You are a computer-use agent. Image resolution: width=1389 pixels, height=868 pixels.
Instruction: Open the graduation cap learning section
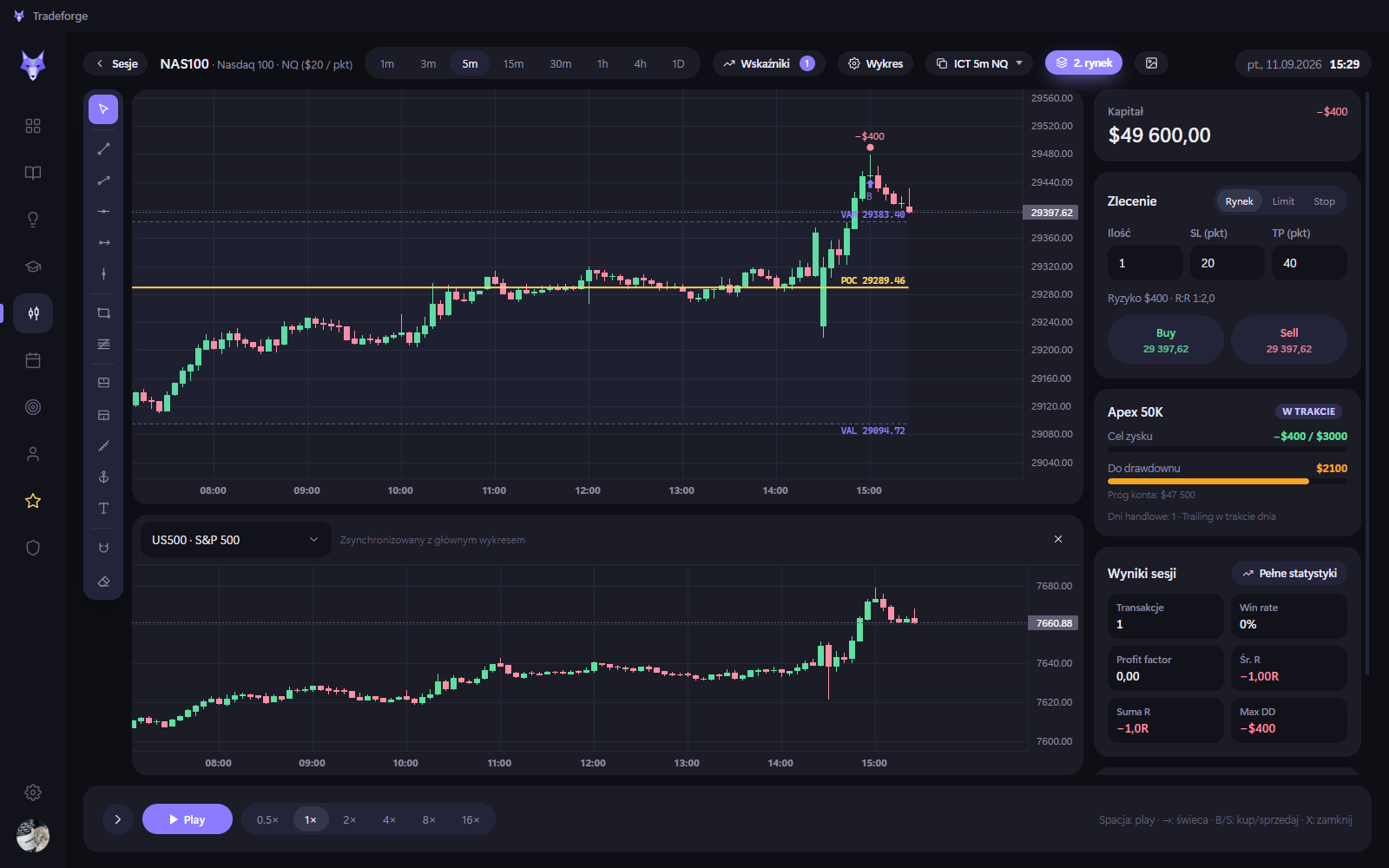point(33,266)
